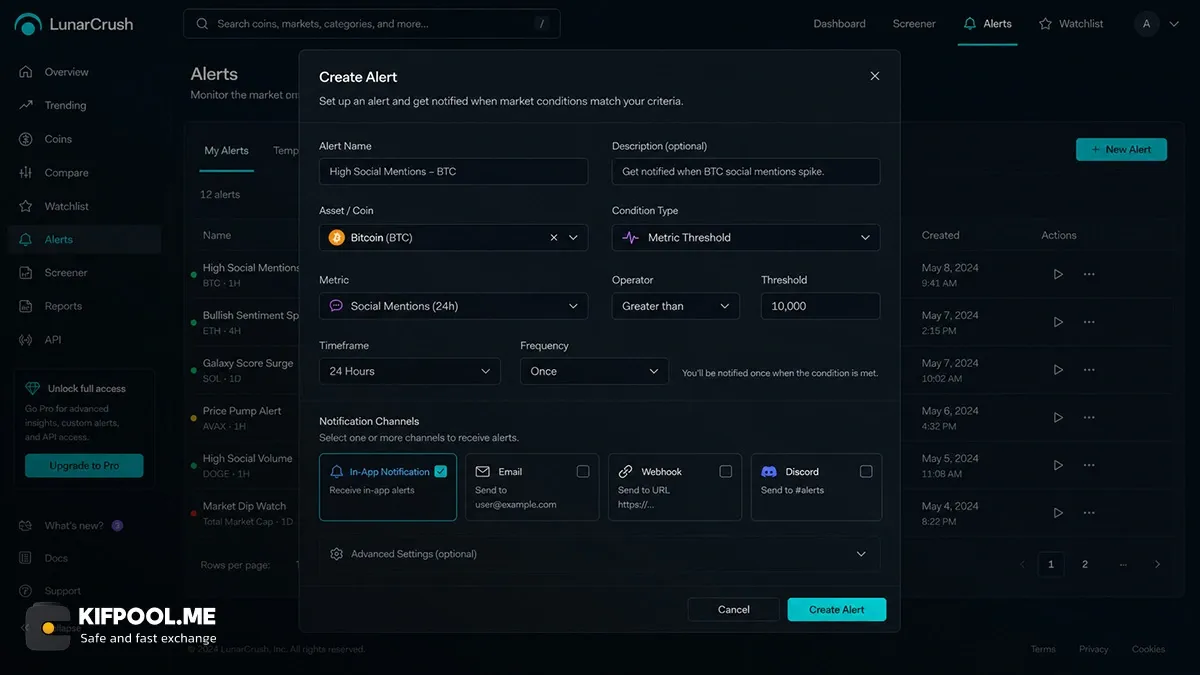The height and width of the screenshot is (675, 1200).
Task: Go to Coins in the sidebar
Action: click(x=58, y=139)
